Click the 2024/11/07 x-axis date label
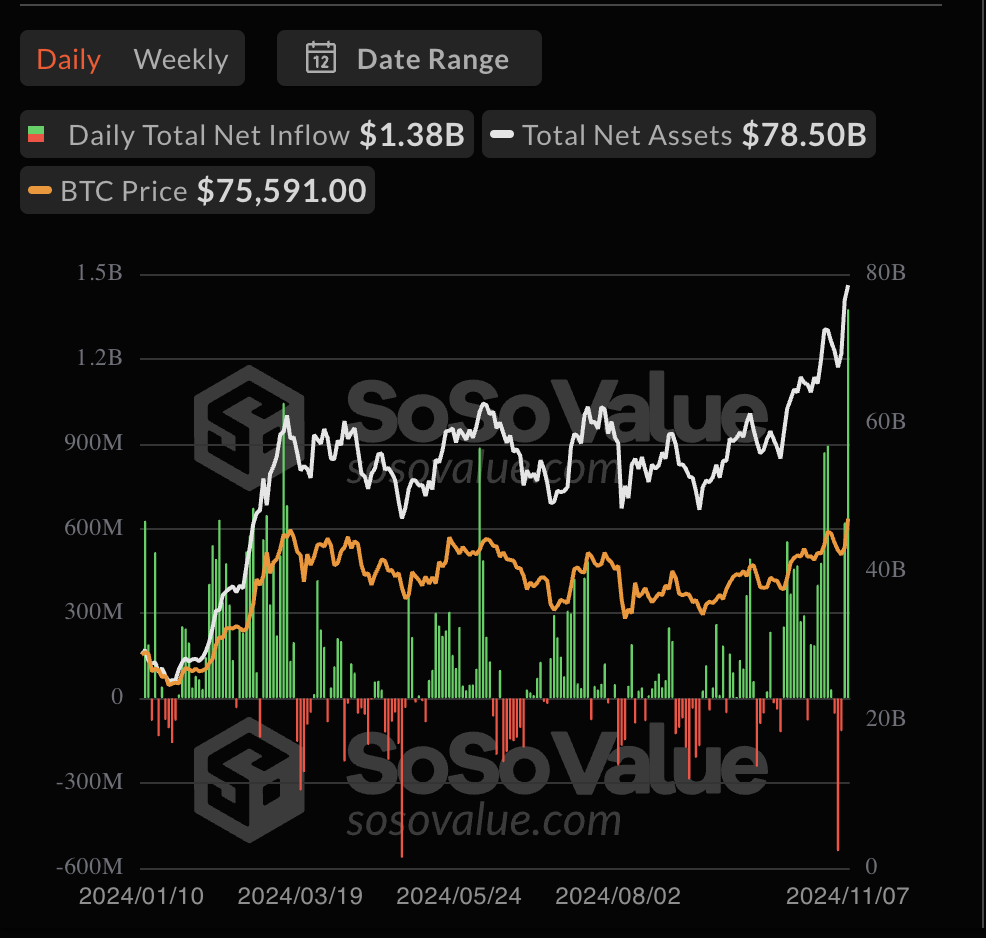The width and height of the screenshot is (986, 938). click(x=847, y=896)
